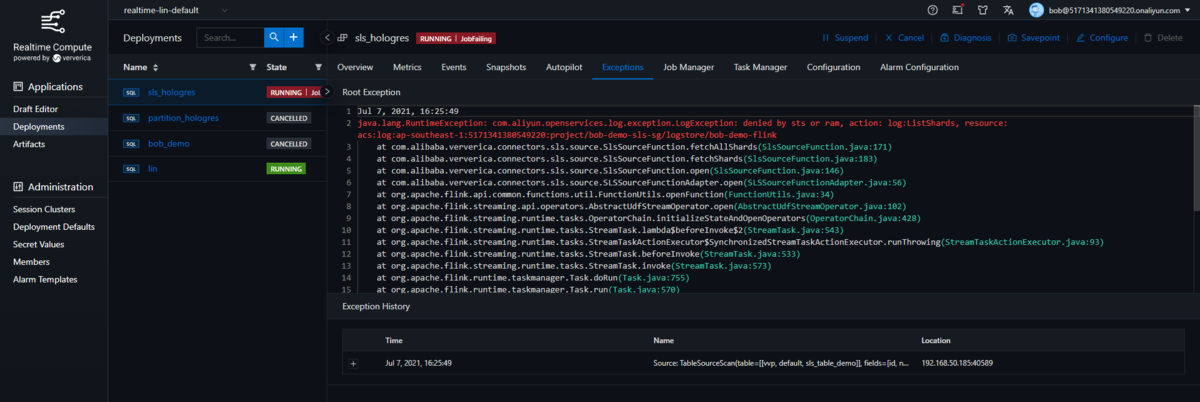This screenshot has height=402, width=1200.
Task: Filter deployments by State column
Action: pyautogui.click(x=318, y=67)
